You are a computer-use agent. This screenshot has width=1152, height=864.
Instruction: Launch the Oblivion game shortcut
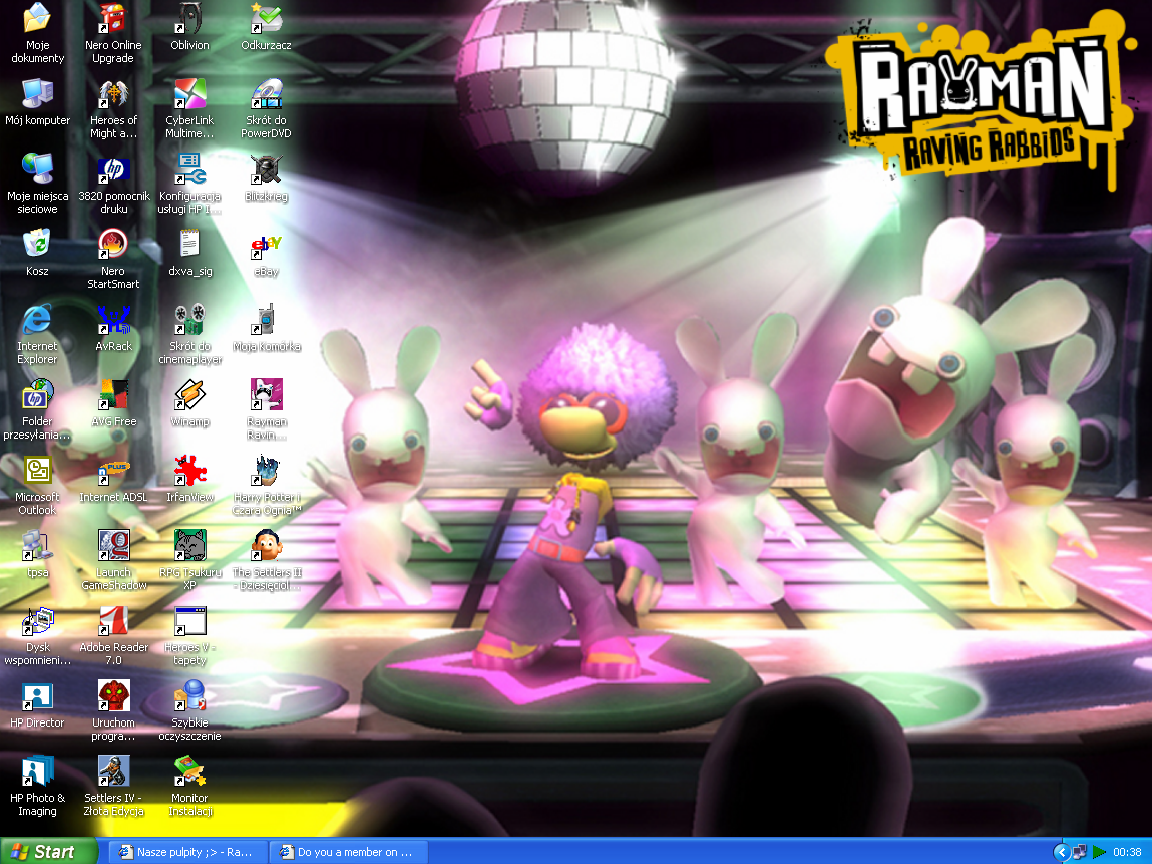pos(190,18)
